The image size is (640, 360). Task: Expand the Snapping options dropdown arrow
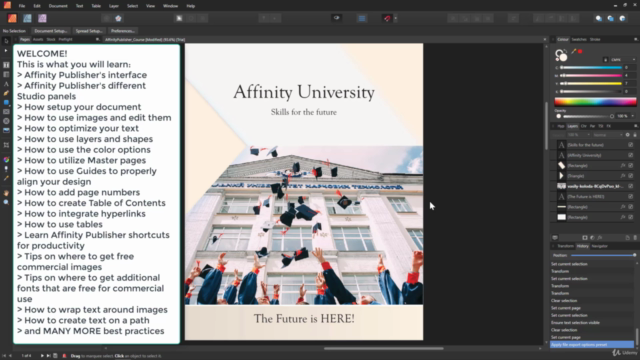396,18
